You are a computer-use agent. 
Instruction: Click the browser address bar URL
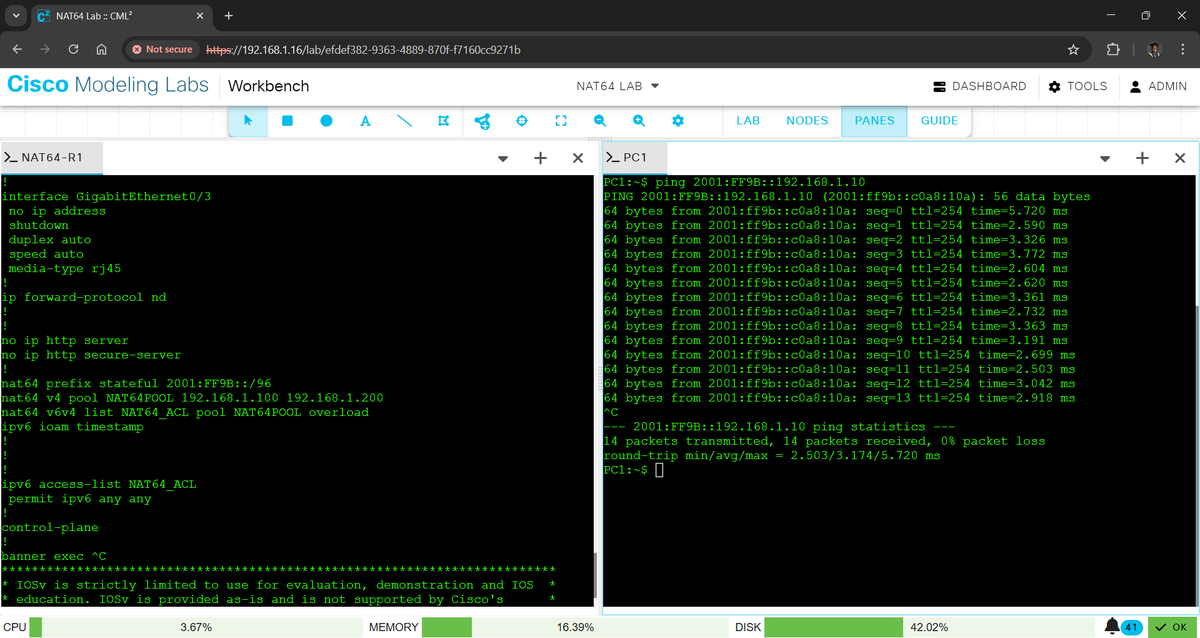click(363, 49)
